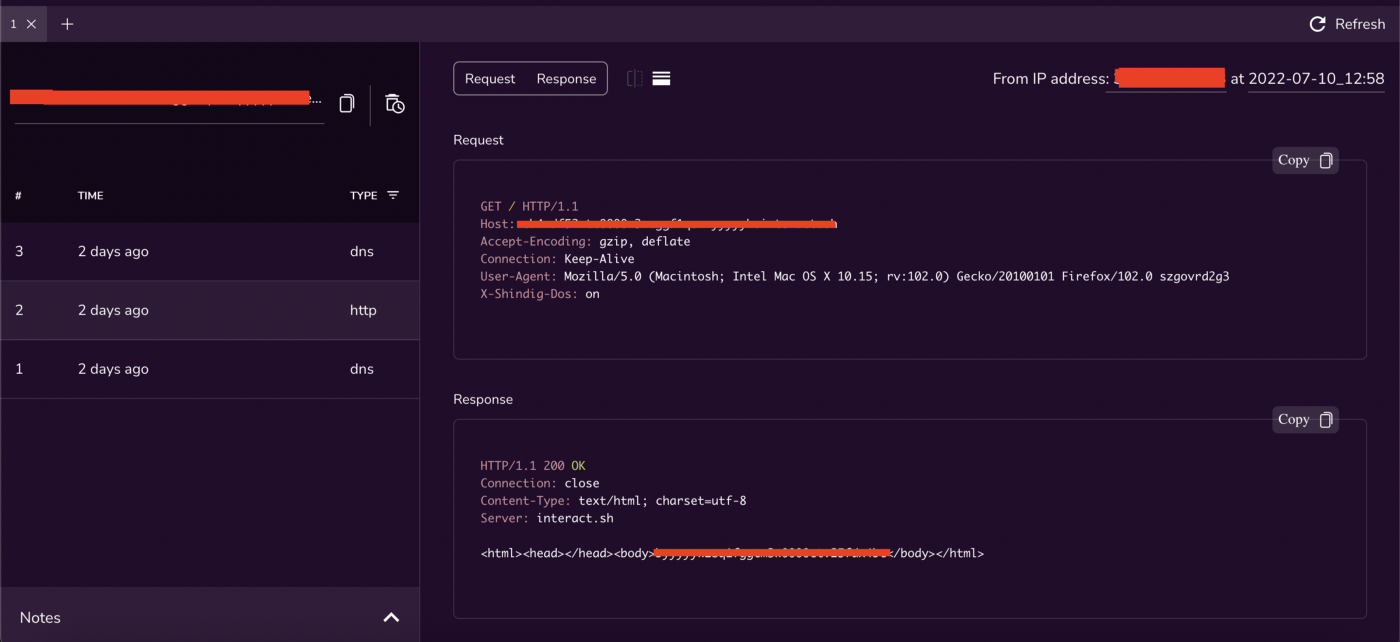Select interaction row 1 dns
This screenshot has height=642, width=1400.
click(210, 369)
